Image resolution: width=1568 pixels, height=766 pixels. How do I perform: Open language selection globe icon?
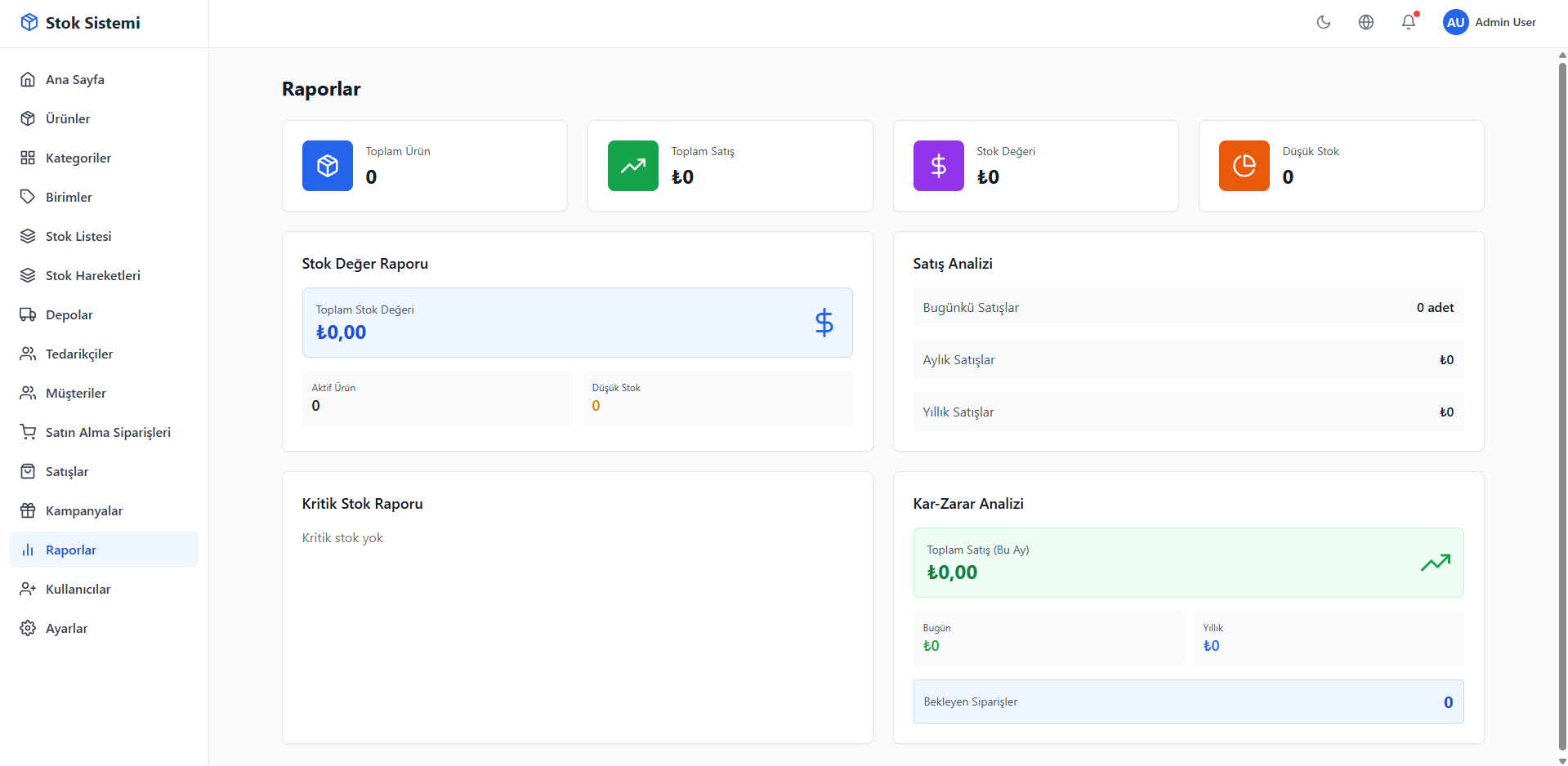[x=1366, y=22]
